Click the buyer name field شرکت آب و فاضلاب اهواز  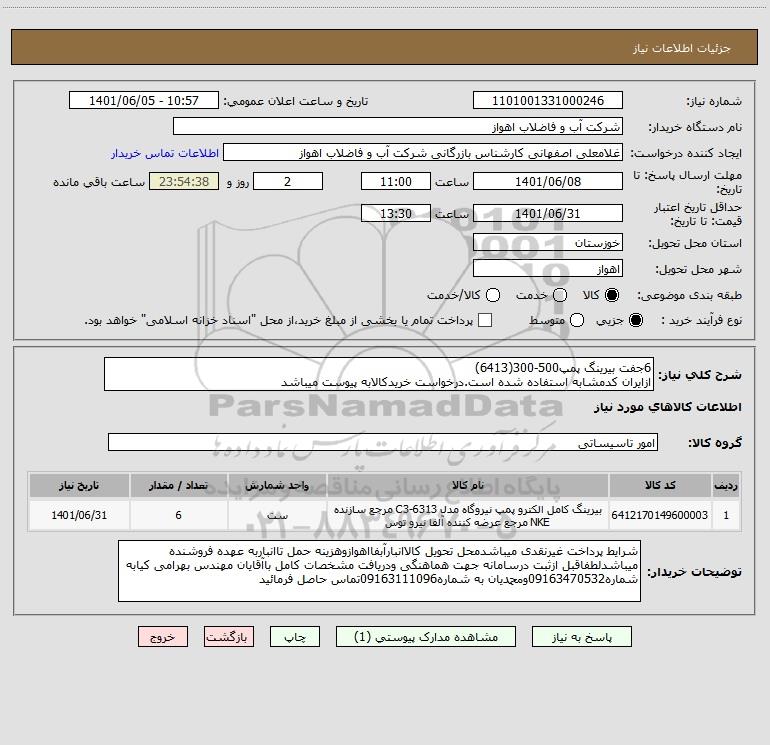(398, 127)
